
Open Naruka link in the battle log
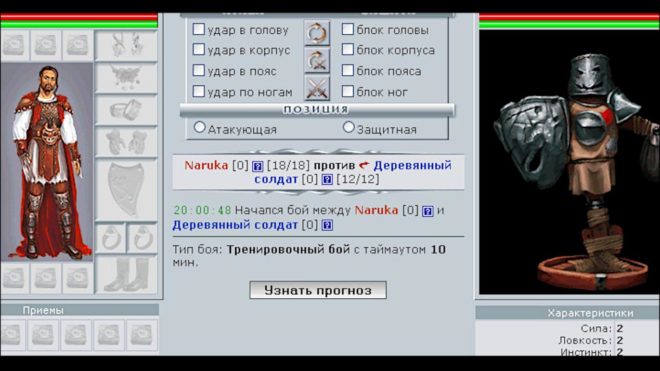376,210
